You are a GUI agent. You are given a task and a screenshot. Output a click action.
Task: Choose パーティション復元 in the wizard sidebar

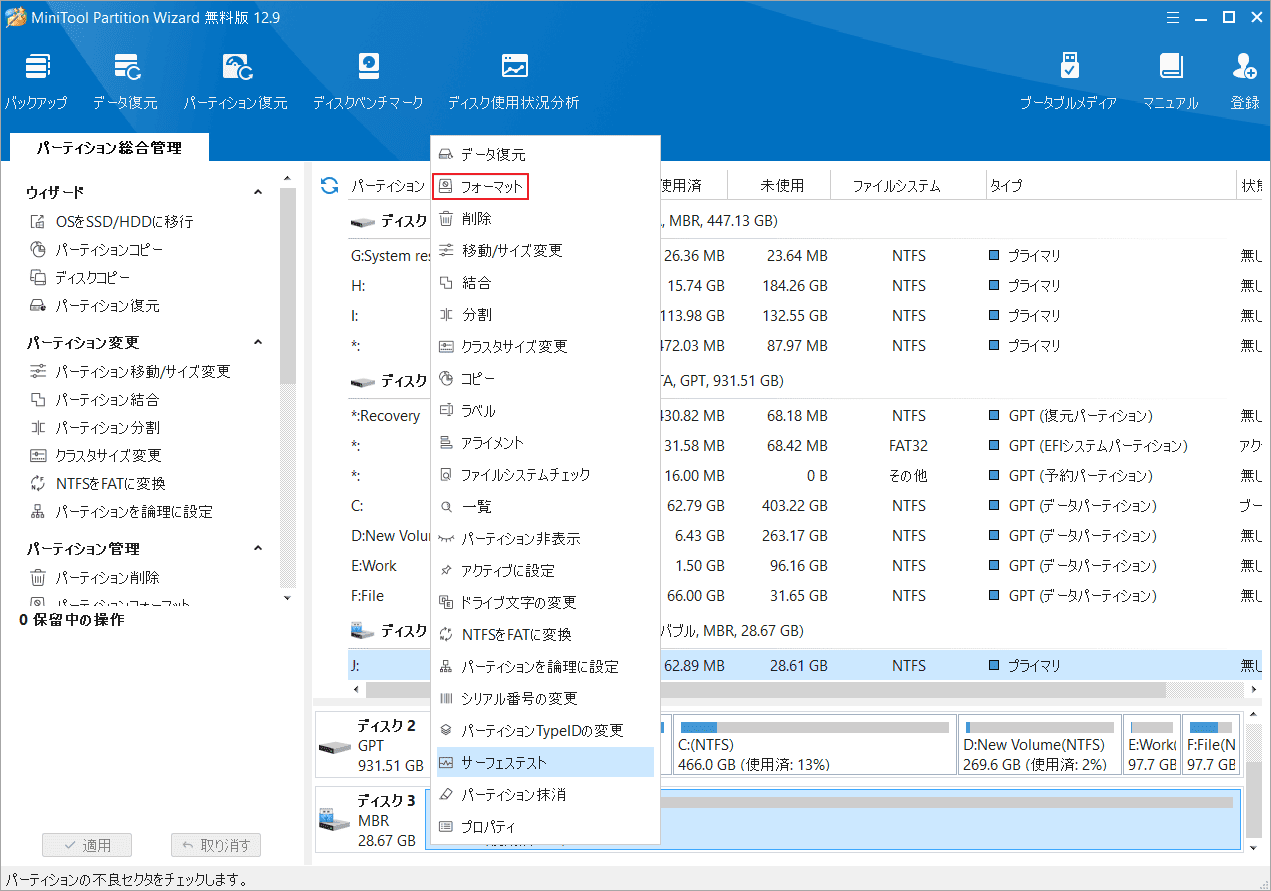[x=95, y=305]
